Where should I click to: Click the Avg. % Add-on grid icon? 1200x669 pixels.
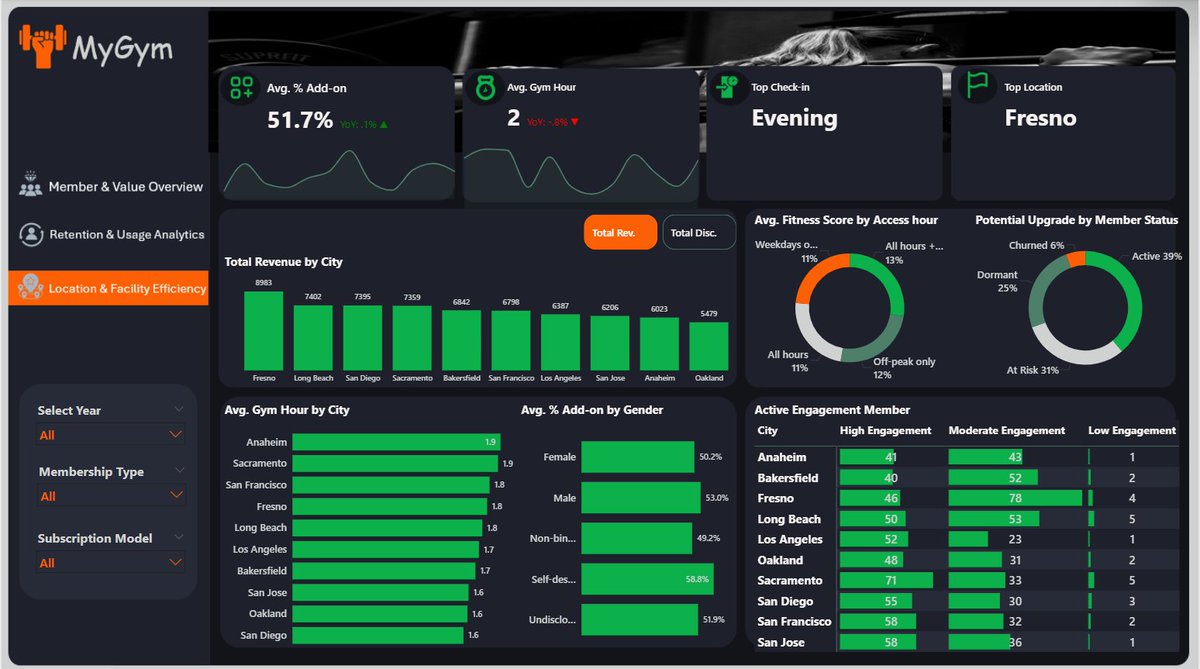pos(241,88)
